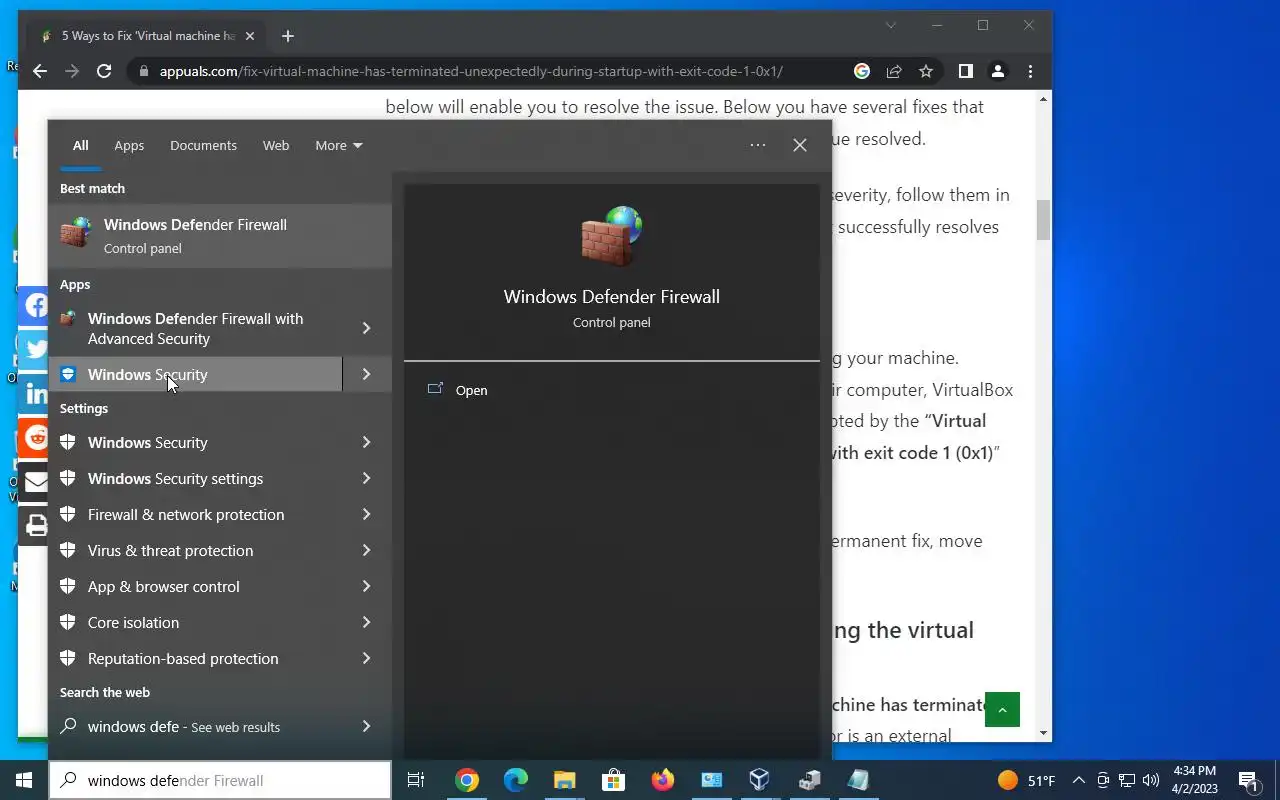This screenshot has height=800, width=1280.
Task: Switch to the Web search tab
Action: pos(276,145)
